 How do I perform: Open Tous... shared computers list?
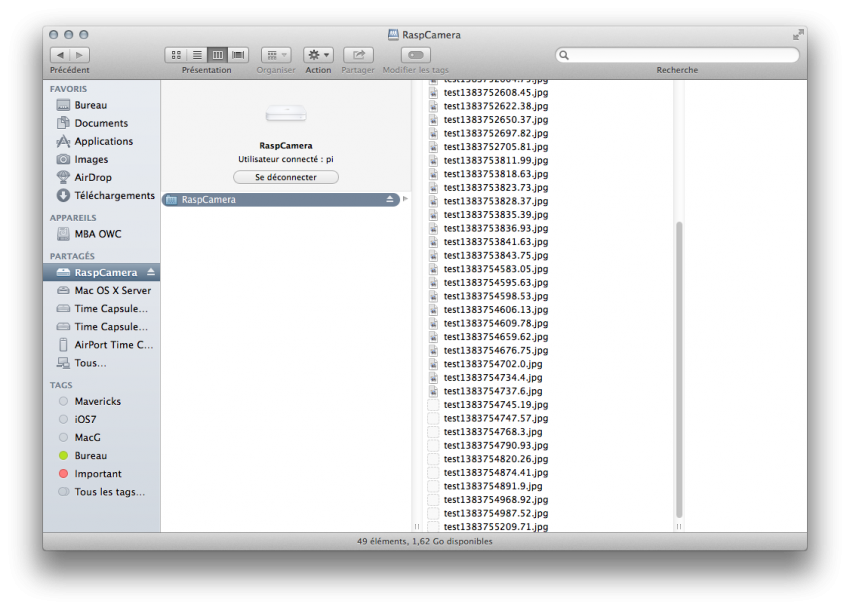tap(101, 363)
